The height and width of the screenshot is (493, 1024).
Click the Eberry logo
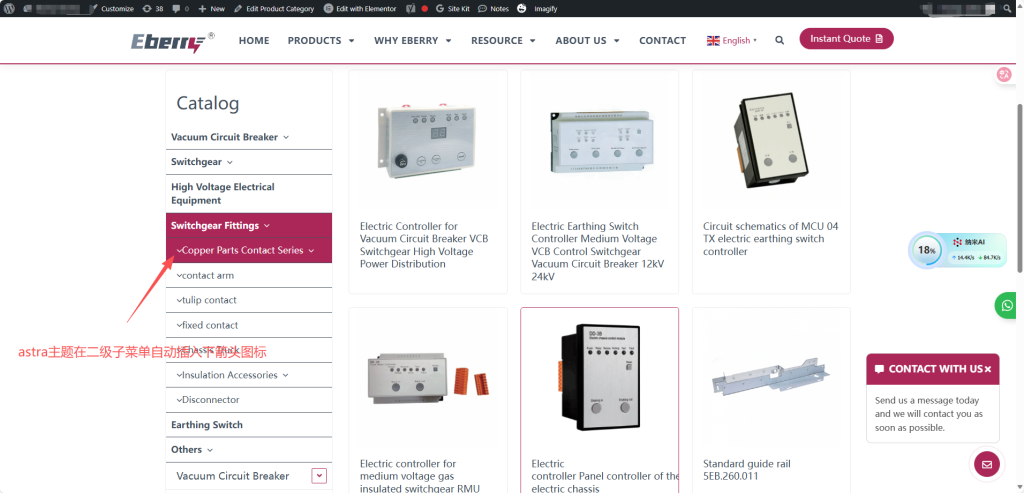pos(171,41)
